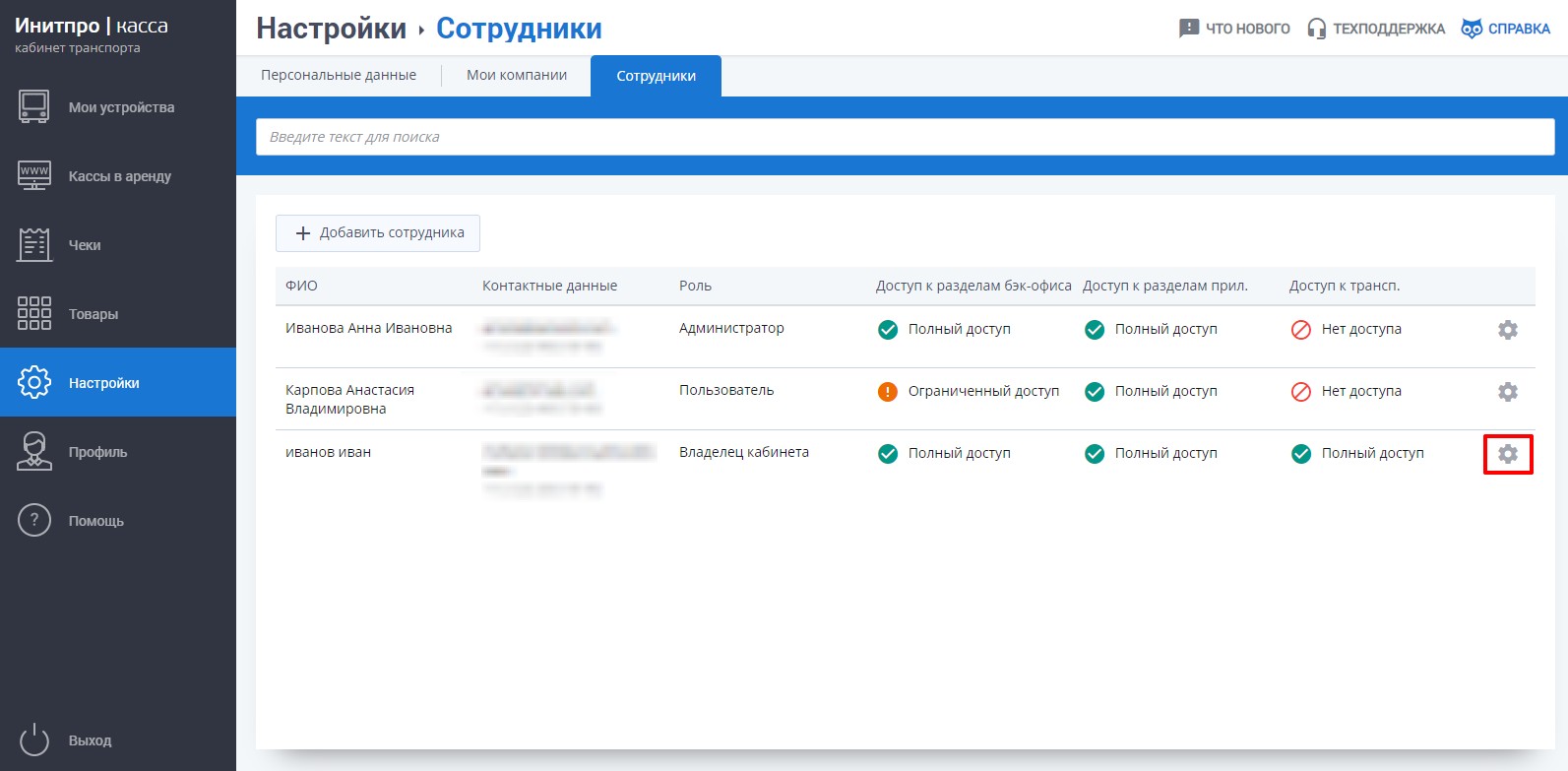Image resolution: width=1568 pixels, height=771 pixels.
Task: Click the Выход power icon
Action: click(34, 739)
